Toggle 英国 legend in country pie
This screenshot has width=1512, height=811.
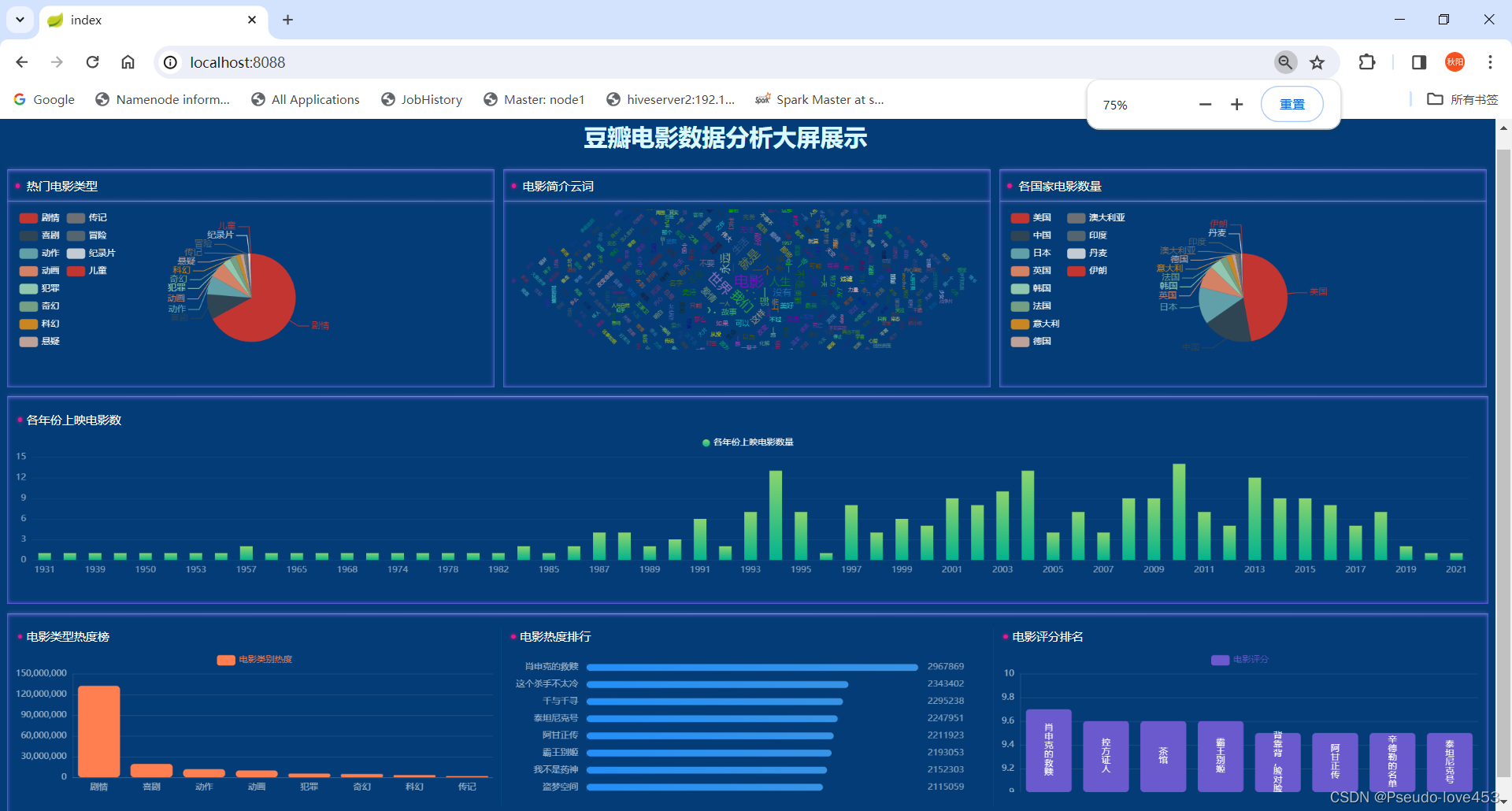[x=1031, y=271]
